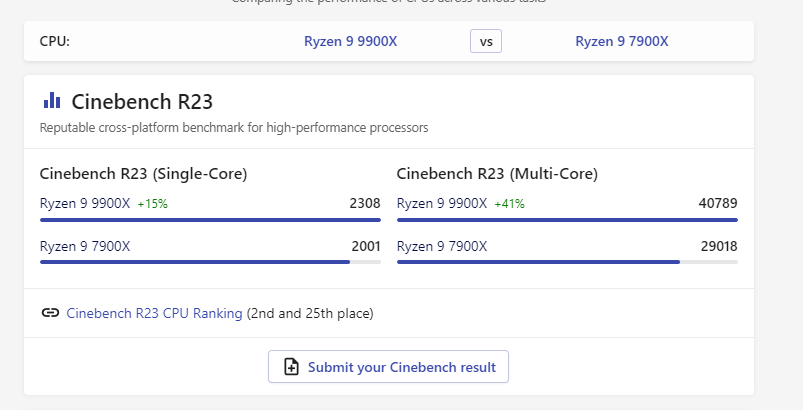
Task: Click the single-core score 2001
Action: pyautogui.click(x=366, y=247)
